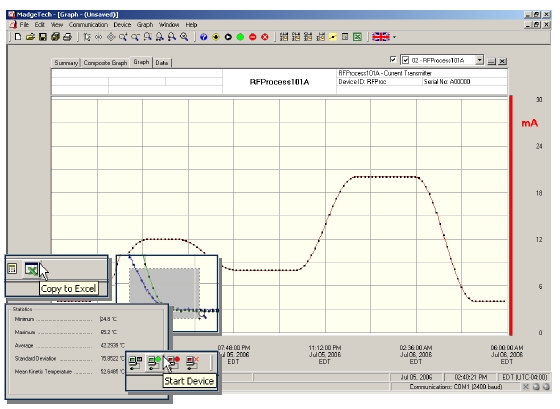Click the UK flag language icon
This screenshot has height=409, width=560.
point(381,37)
